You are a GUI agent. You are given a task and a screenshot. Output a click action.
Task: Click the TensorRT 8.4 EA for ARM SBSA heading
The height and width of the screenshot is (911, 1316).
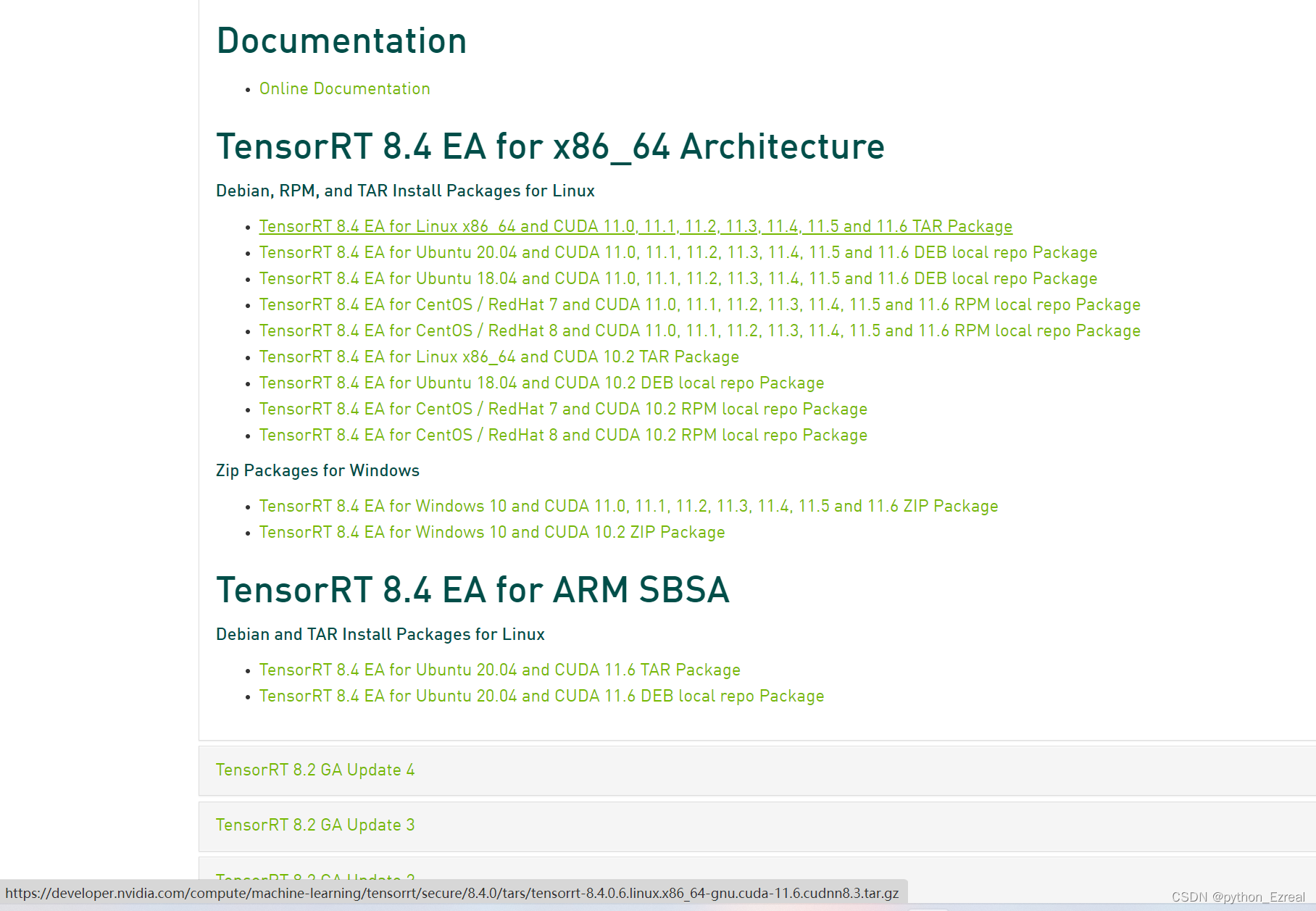472,589
